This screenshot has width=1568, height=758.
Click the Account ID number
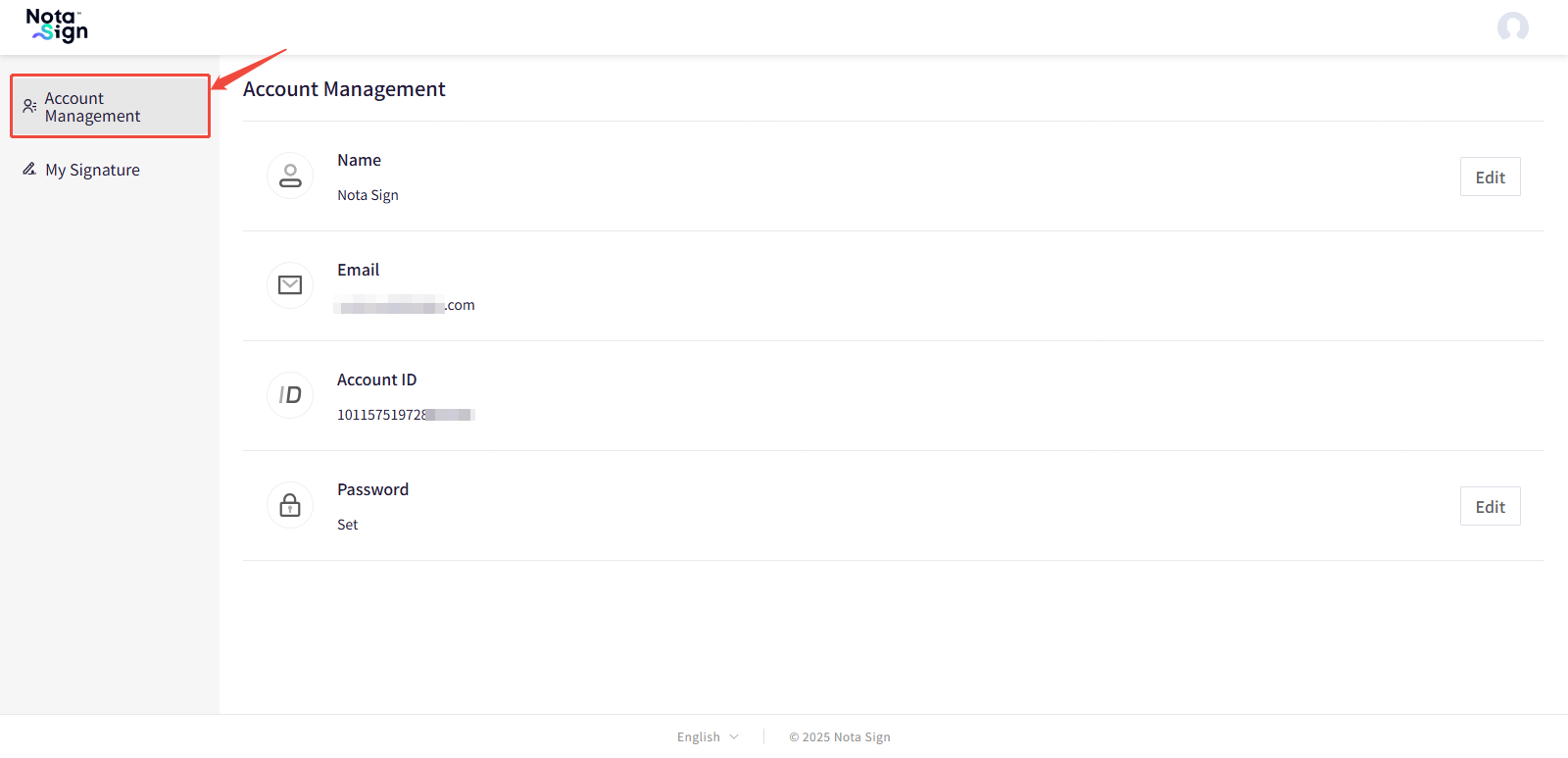tap(405, 415)
